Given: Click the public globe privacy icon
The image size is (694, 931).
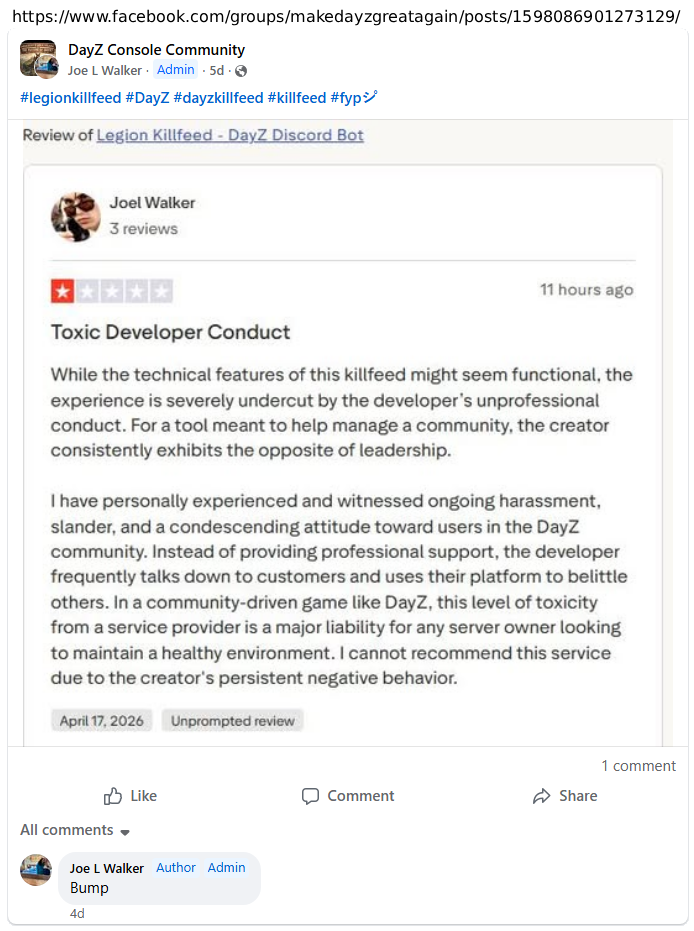Looking at the screenshot, I should pos(241,71).
